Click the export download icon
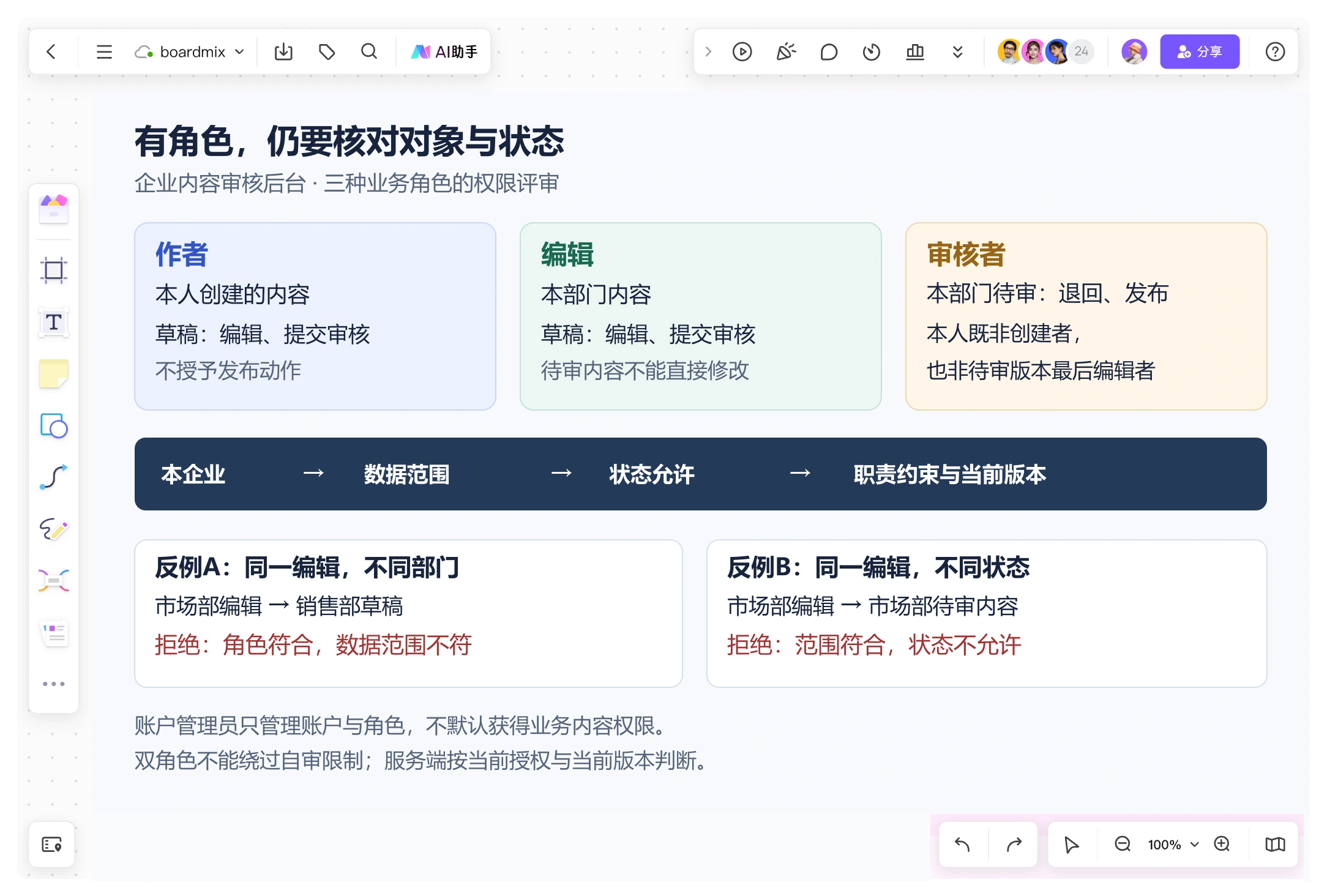The height and width of the screenshot is (896, 1327). pyautogui.click(x=283, y=52)
